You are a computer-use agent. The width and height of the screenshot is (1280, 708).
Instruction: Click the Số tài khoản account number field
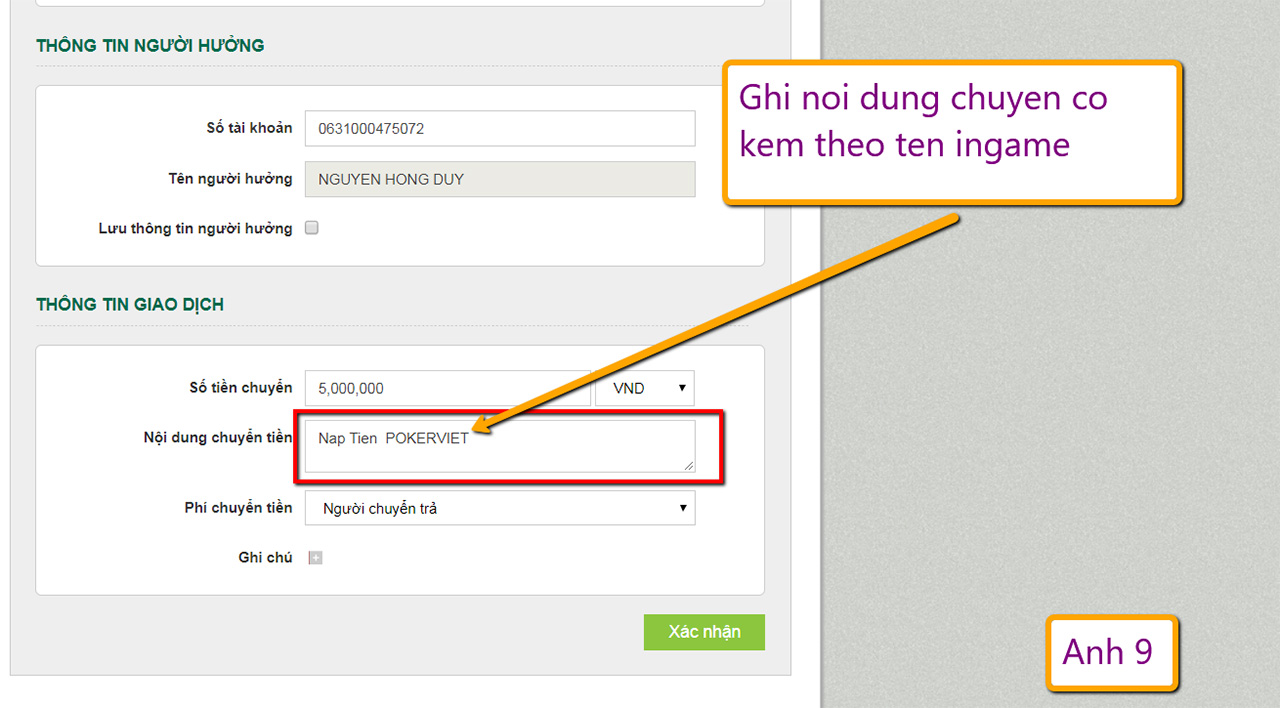[500, 128]
